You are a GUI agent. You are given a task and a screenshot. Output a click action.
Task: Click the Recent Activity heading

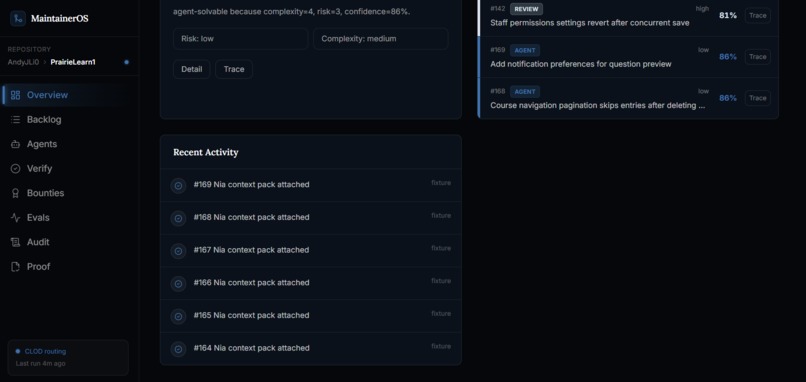point(206,152)
